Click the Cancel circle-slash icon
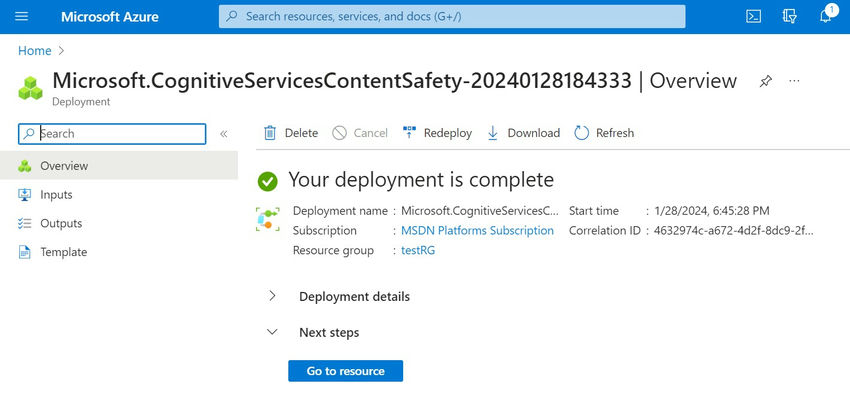Image resolution: width=850 pixels, height=411 pixels. click(339, 133)
